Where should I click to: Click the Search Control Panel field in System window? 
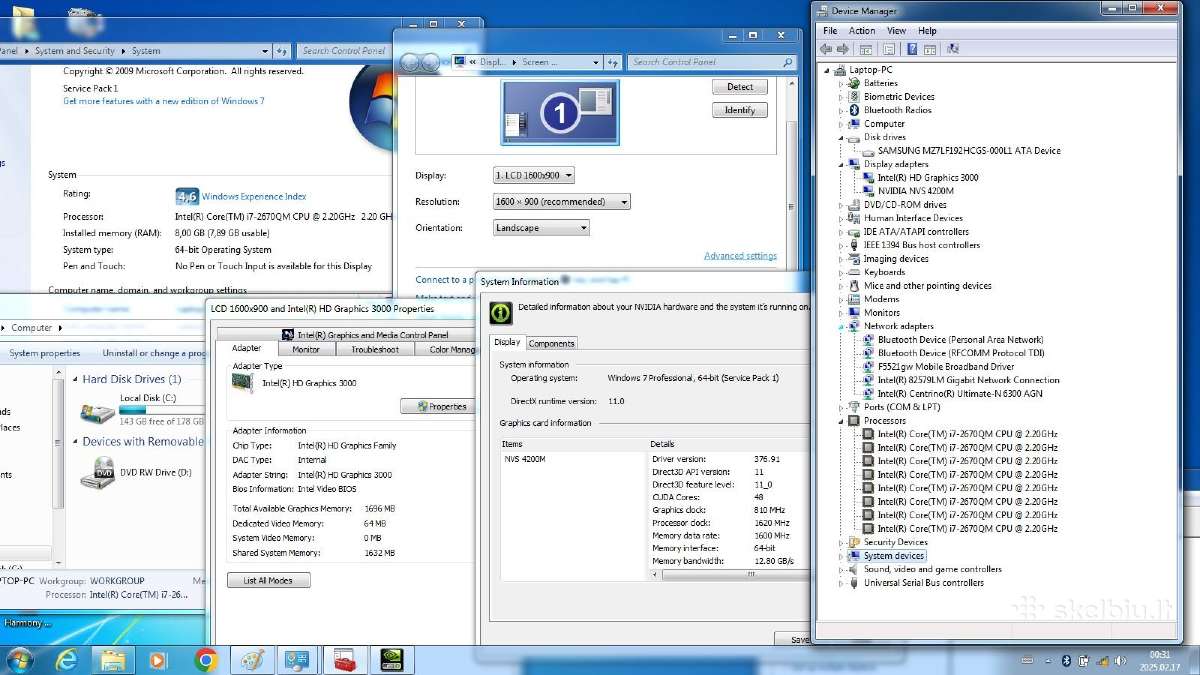tap(345, 51)
